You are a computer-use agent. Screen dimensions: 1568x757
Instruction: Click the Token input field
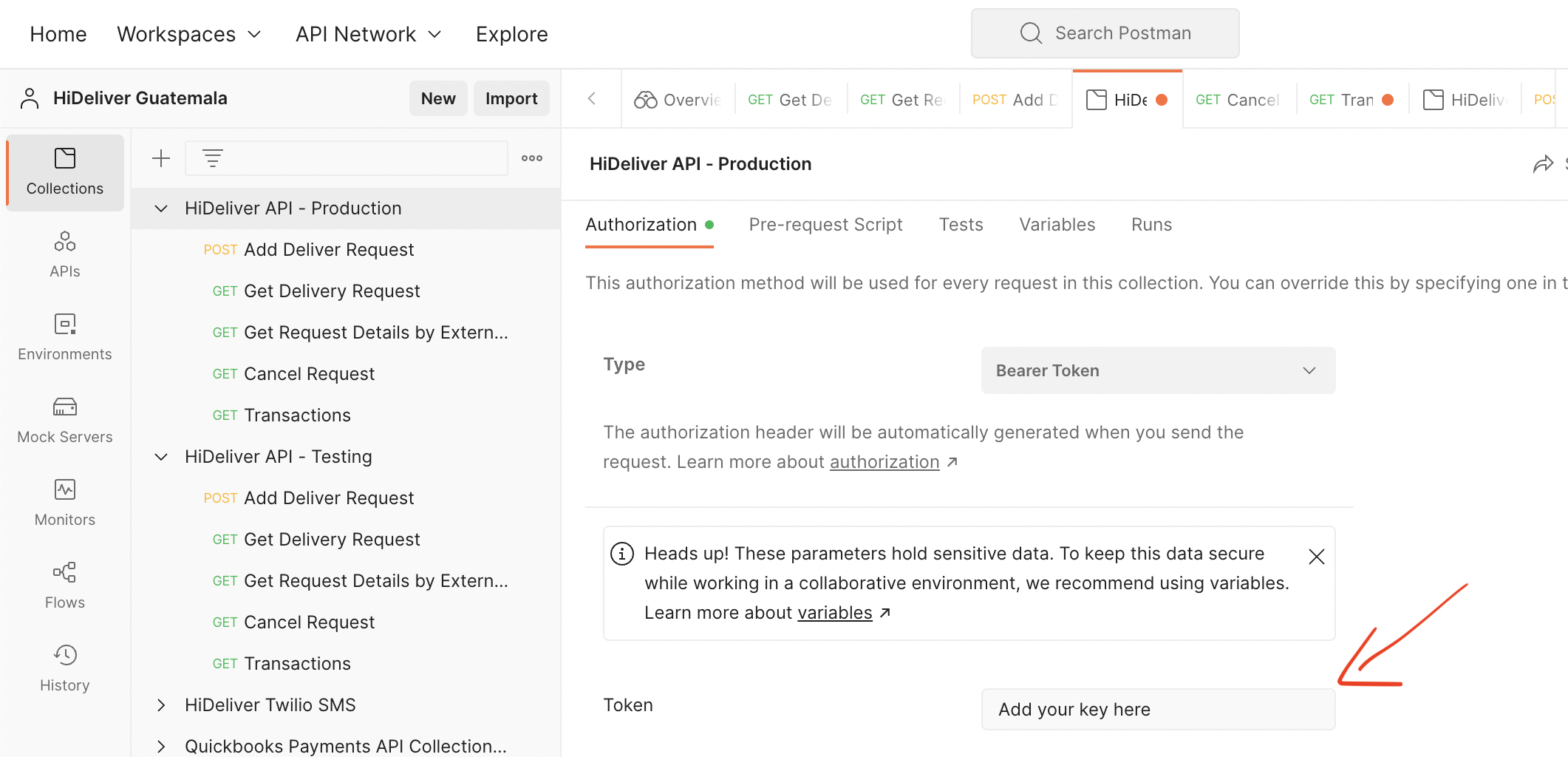tap(1158, 710)
